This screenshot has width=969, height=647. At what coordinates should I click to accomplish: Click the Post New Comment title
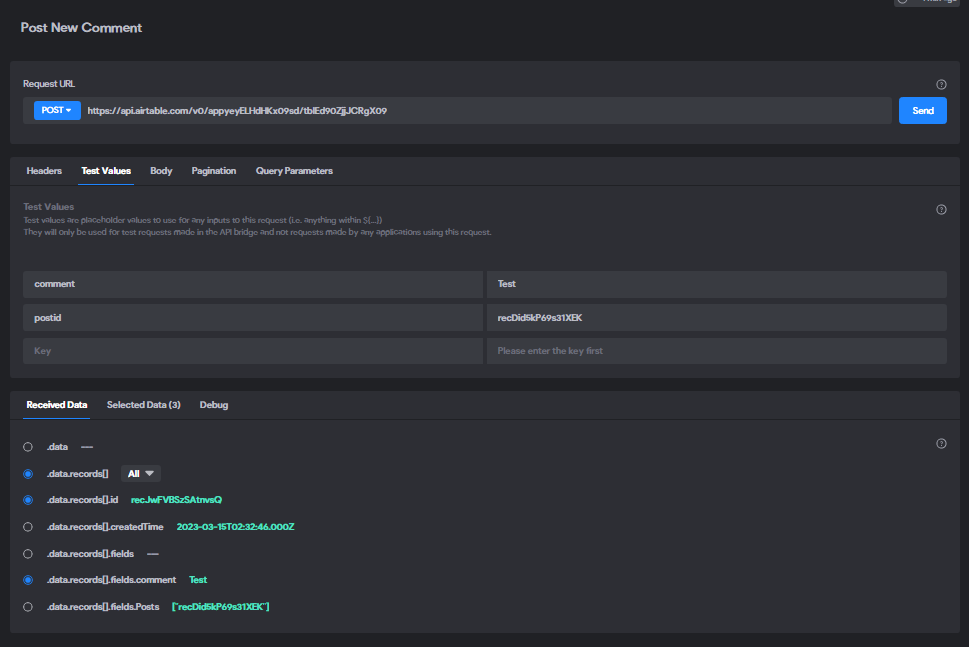pos(82,28)
